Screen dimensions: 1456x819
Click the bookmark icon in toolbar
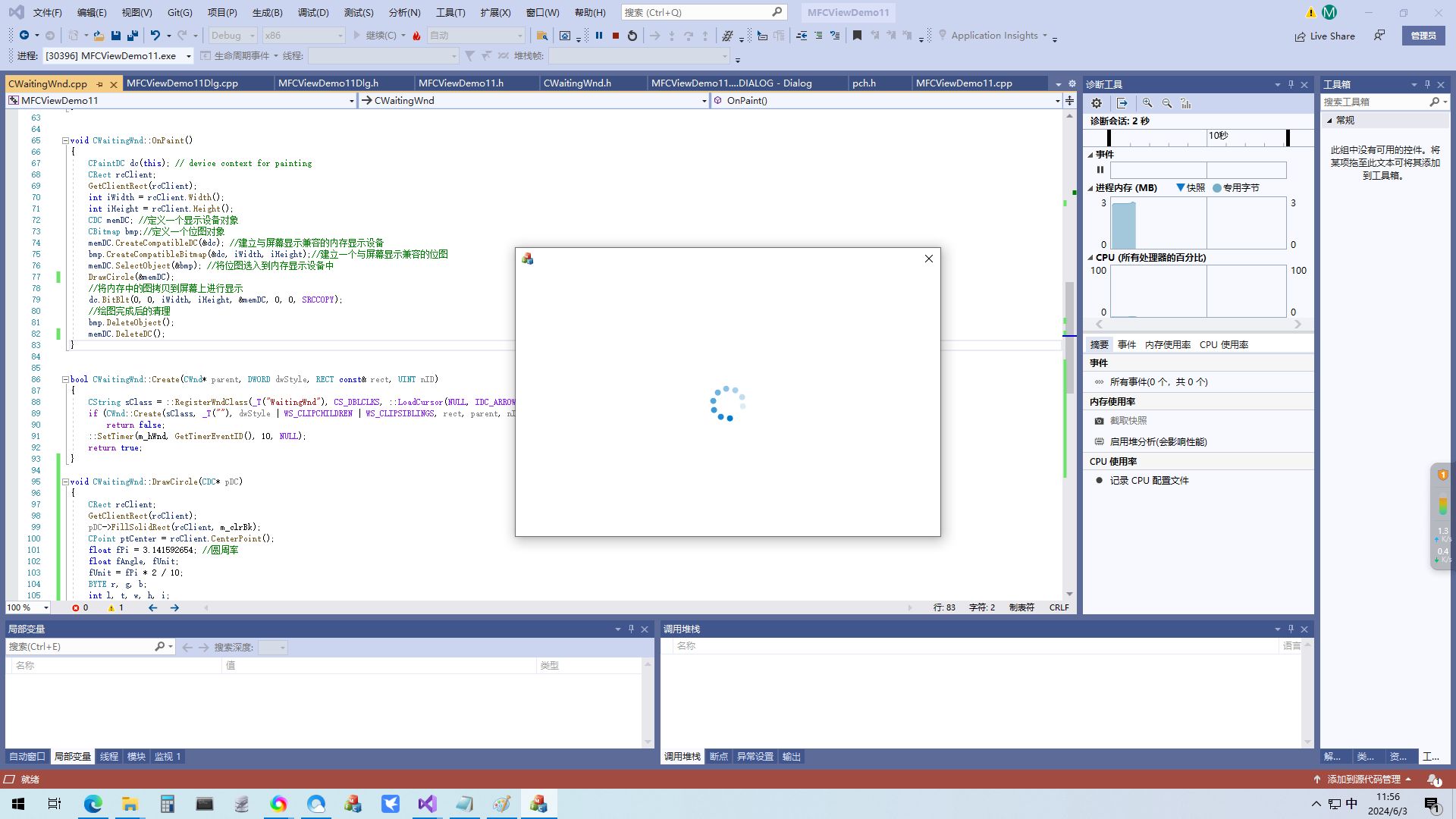tap(857, 36)
